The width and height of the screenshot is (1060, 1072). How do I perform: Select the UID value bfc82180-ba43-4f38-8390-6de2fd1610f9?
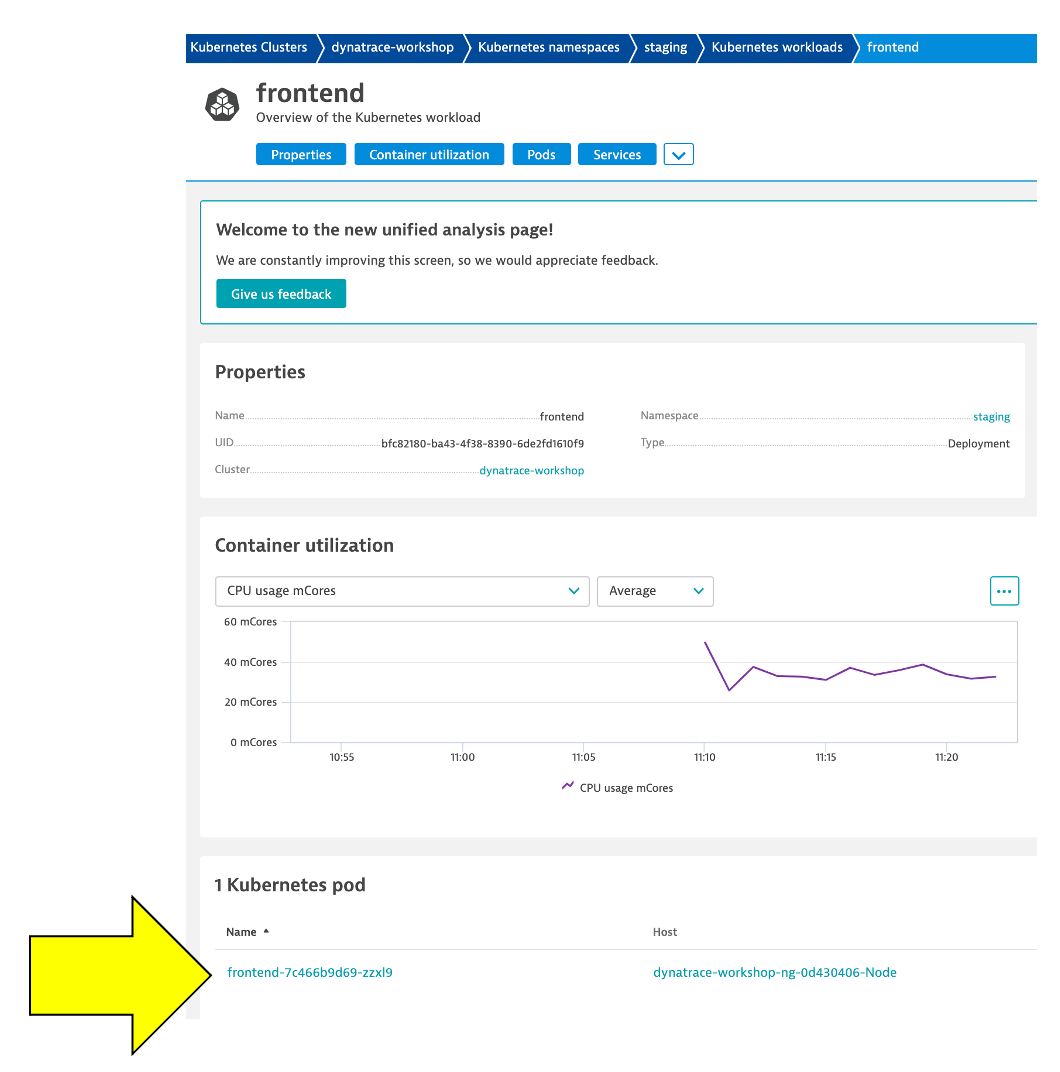click(482, 444)
